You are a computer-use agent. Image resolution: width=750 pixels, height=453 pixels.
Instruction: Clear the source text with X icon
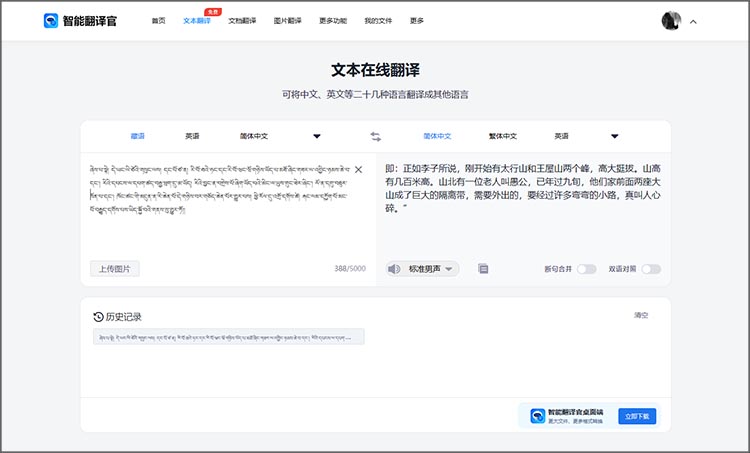(359, 169)
